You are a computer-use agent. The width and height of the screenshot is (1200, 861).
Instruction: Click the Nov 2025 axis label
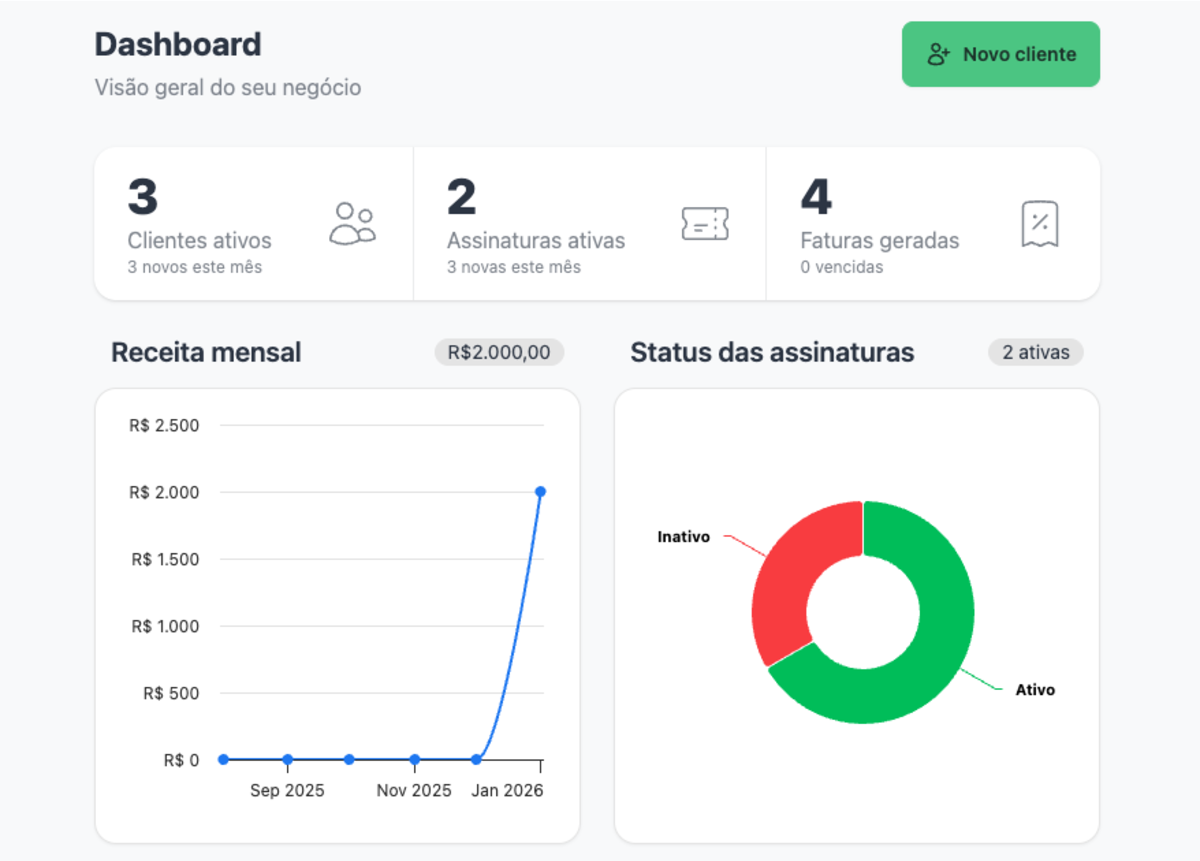[x=413, y=790]
